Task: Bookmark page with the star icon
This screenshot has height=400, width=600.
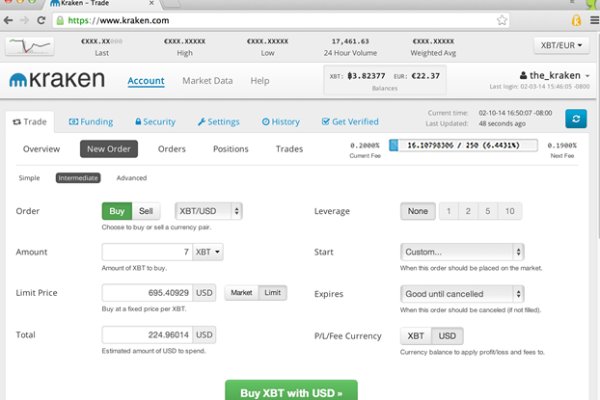Action: (x=502, y=20)
